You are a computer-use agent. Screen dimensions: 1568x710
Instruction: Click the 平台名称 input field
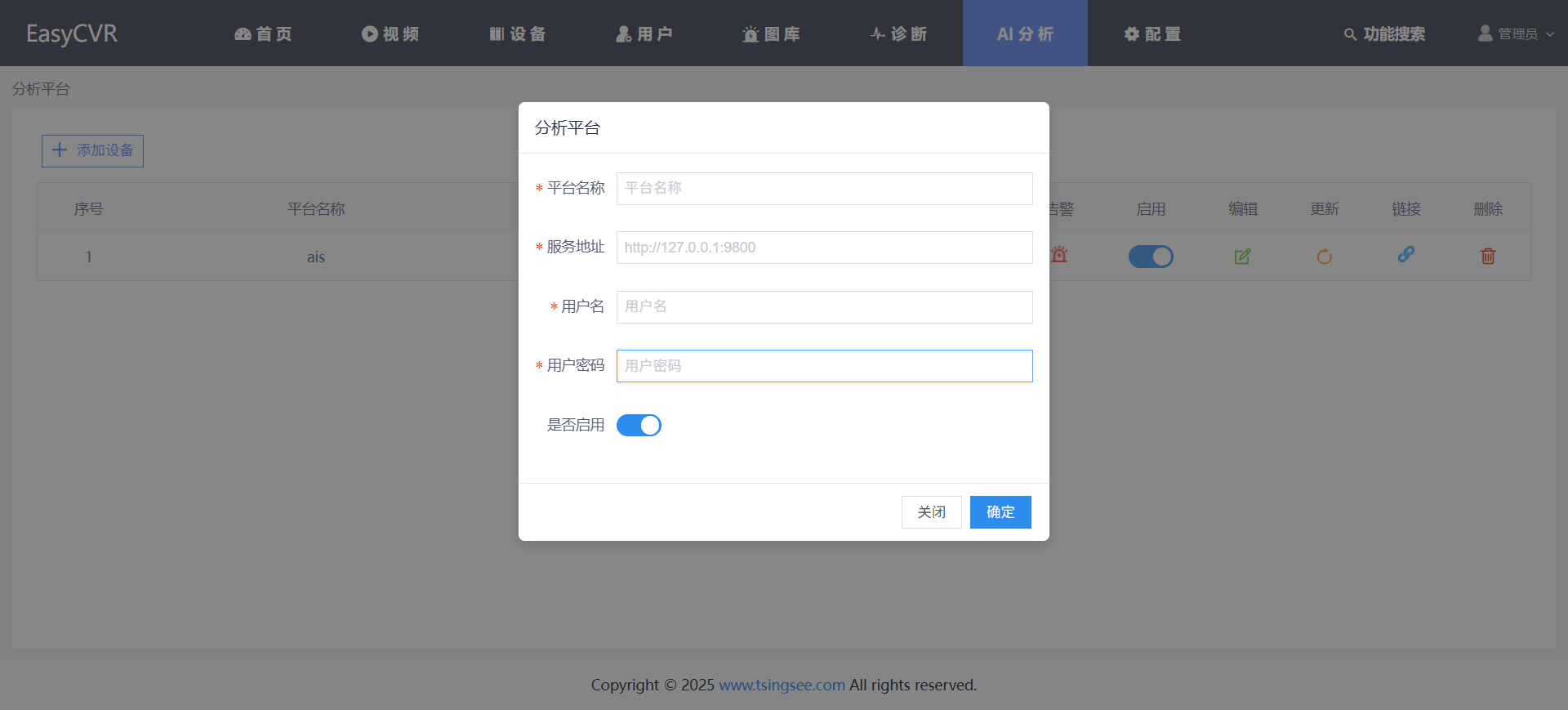[x=824, y=189]
